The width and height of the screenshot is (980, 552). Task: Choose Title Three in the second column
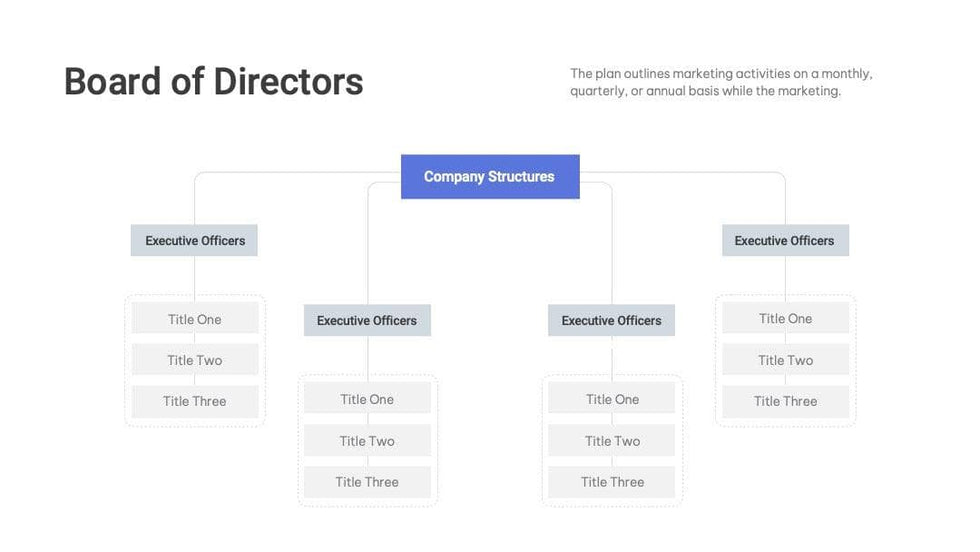[367, 482]
